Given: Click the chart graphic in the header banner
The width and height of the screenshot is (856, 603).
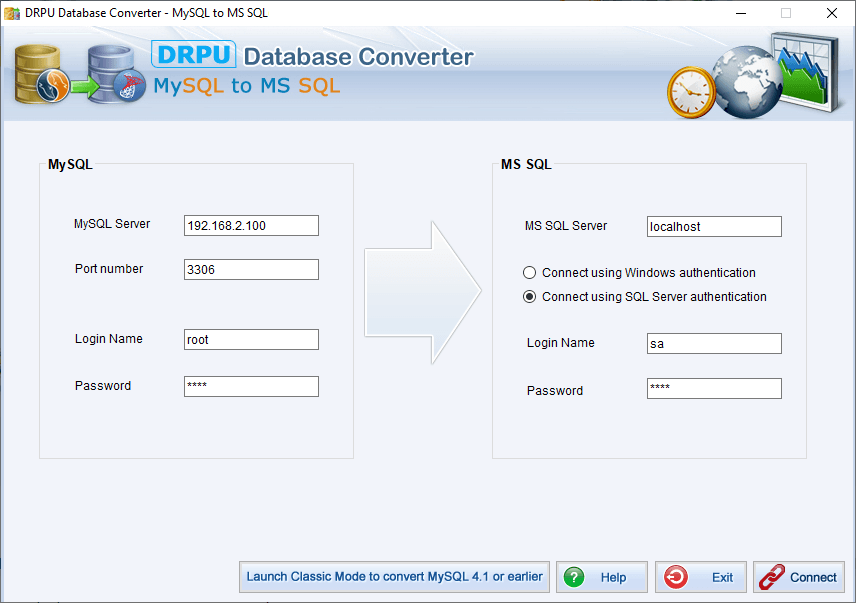Looking at the screenshot, I should tap(805, 71).
